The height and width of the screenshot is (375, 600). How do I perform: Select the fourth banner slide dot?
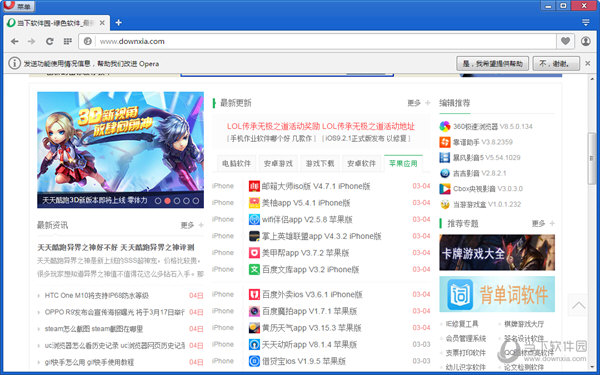[186, 201]
